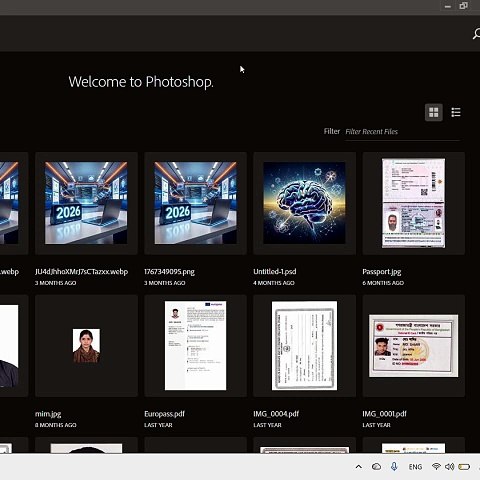Click the file name Passport.jpg
Image resolution: width=480 pixels, height=480 pixels.
point(382,272)
